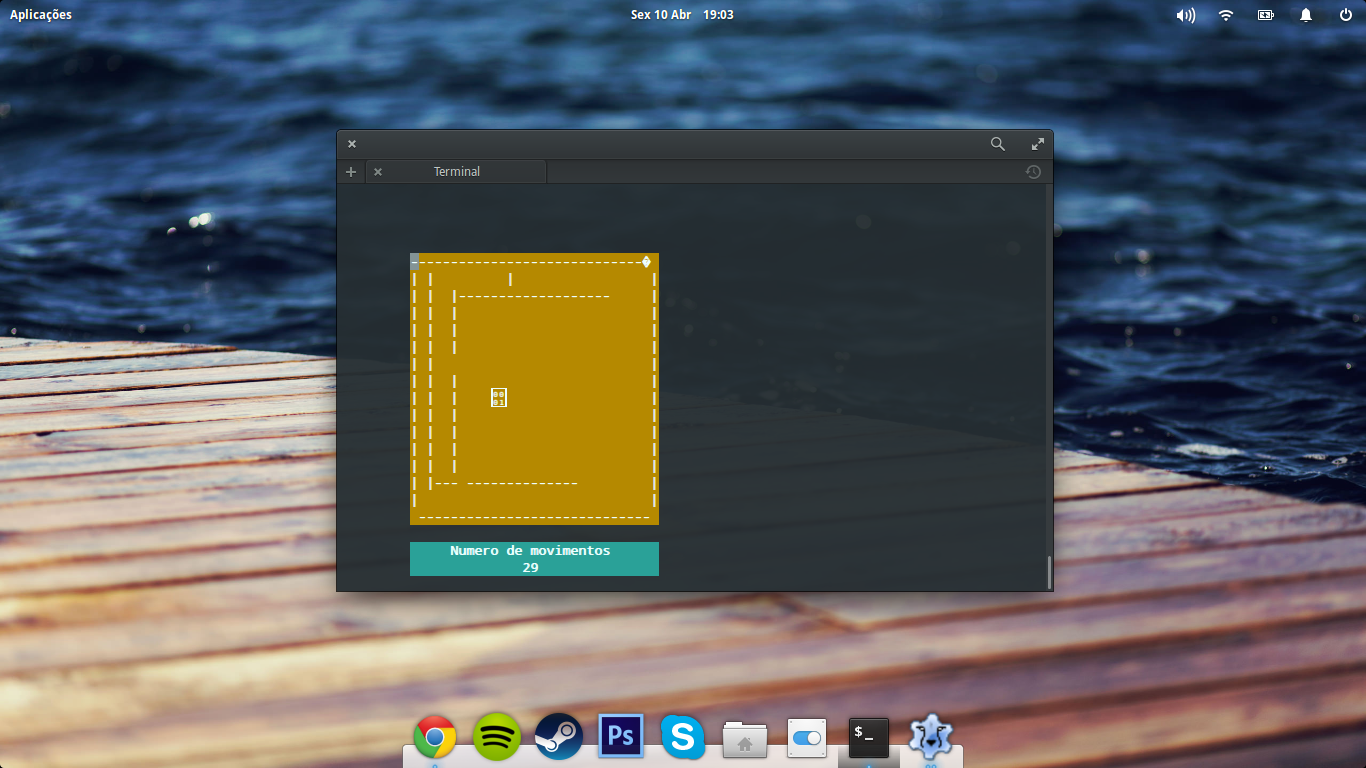Show notifications via the bell icon
This screenshot has width=1366, height=768.
[1306, 15]
